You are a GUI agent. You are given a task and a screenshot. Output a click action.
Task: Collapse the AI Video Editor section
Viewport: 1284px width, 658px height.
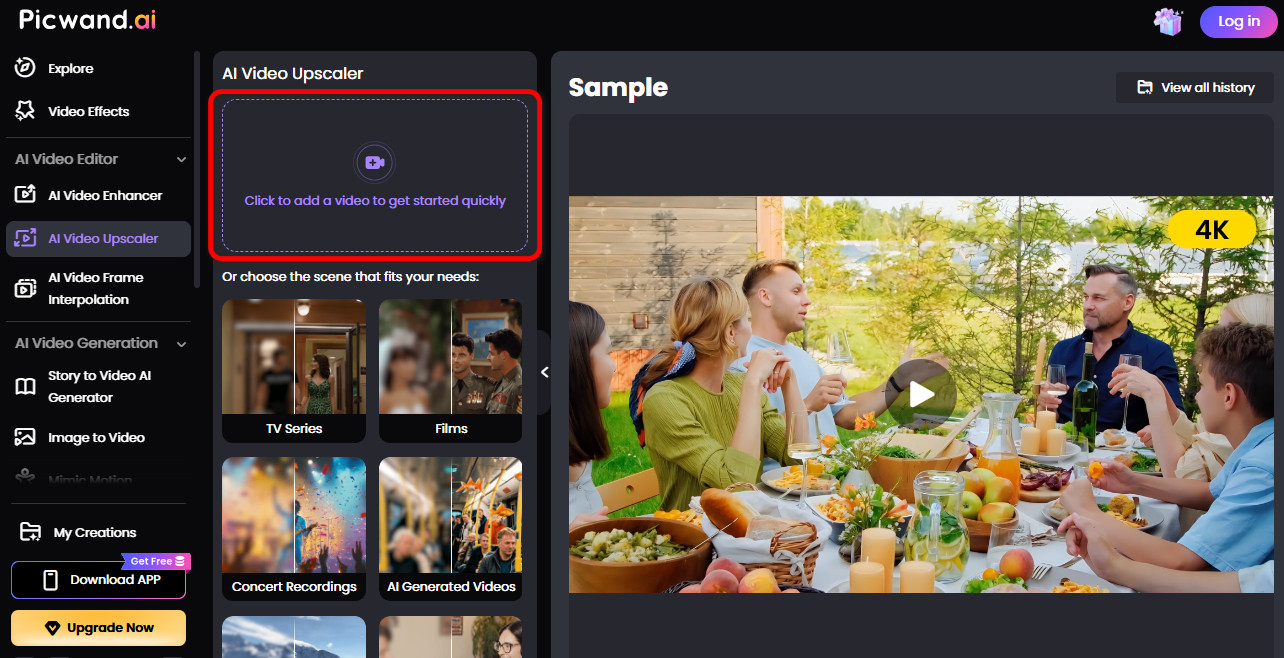(181, 159)
